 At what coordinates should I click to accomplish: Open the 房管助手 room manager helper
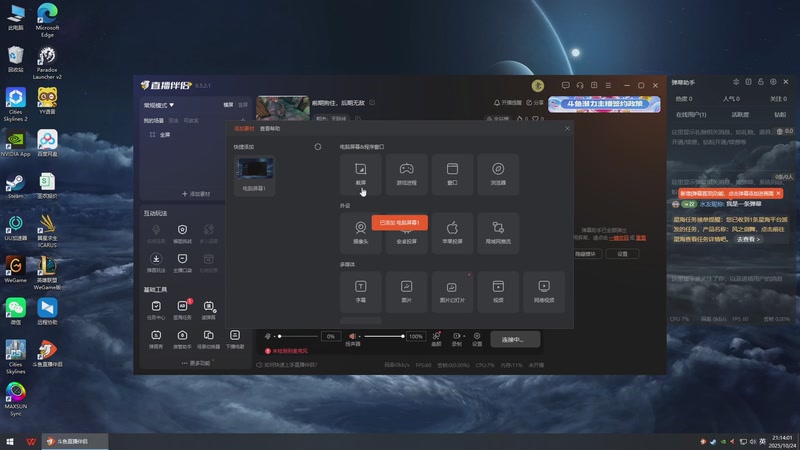coord(182,339)
